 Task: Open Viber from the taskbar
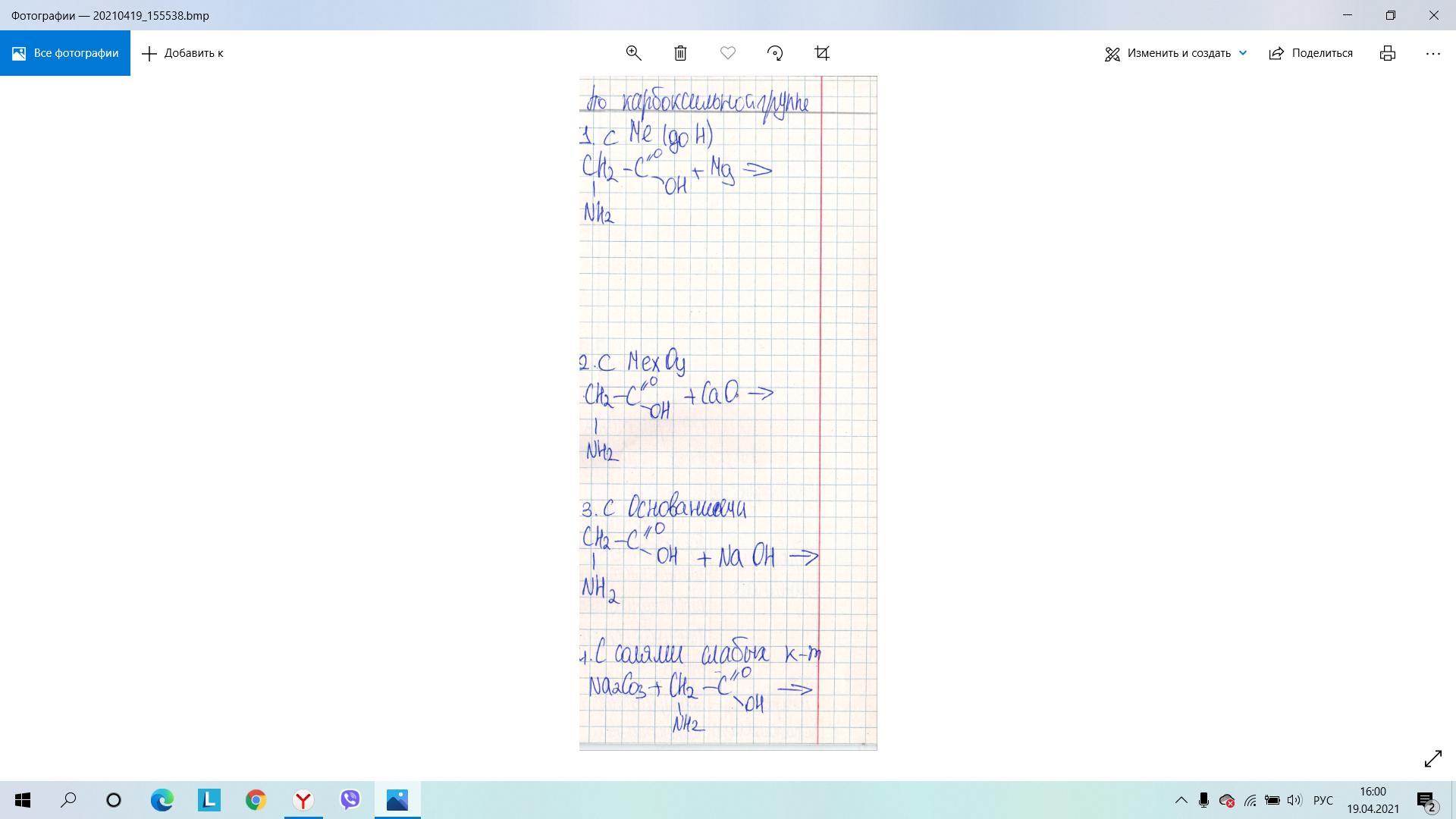(x=350, y=799)
